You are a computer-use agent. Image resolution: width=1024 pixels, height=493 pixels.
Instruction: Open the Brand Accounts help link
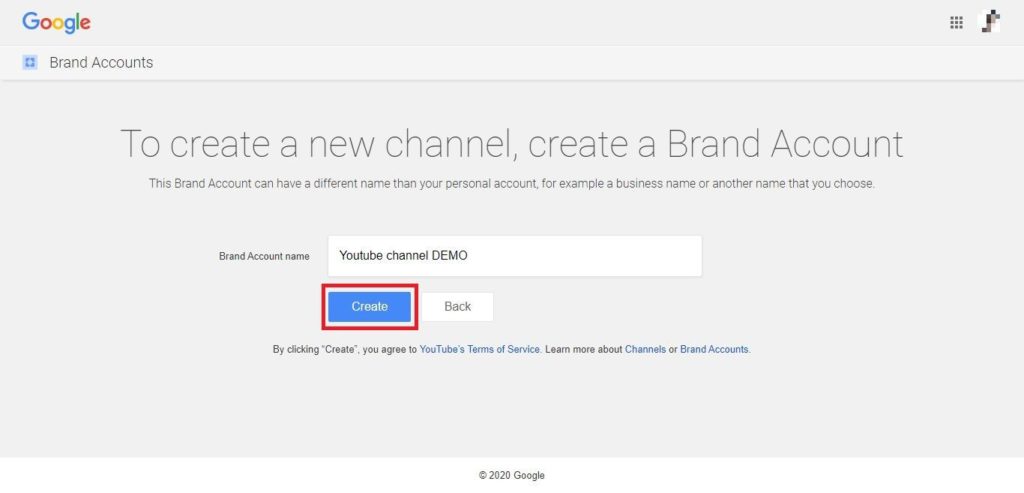coord(714,349)
